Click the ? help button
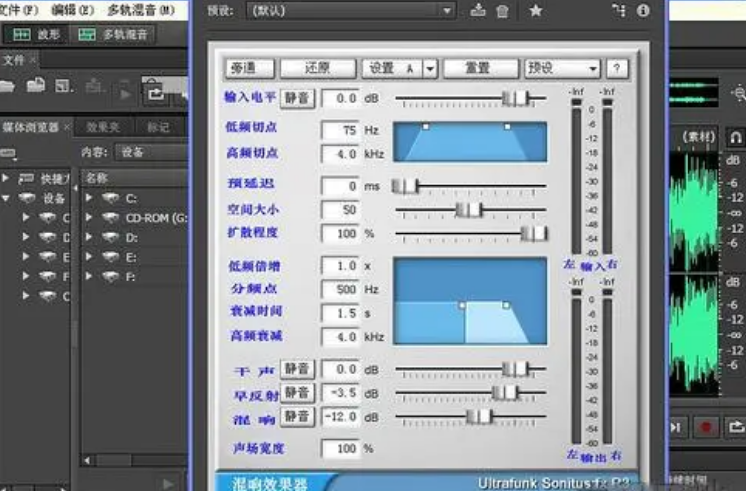This screenshot has width=746, height=491. (x=617, y=69)
